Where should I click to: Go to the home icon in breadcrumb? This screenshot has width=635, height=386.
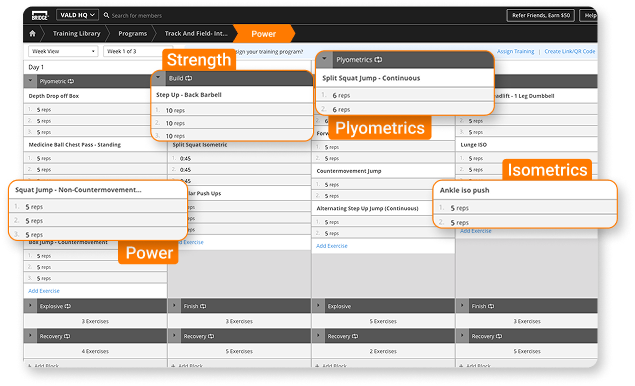32,34
